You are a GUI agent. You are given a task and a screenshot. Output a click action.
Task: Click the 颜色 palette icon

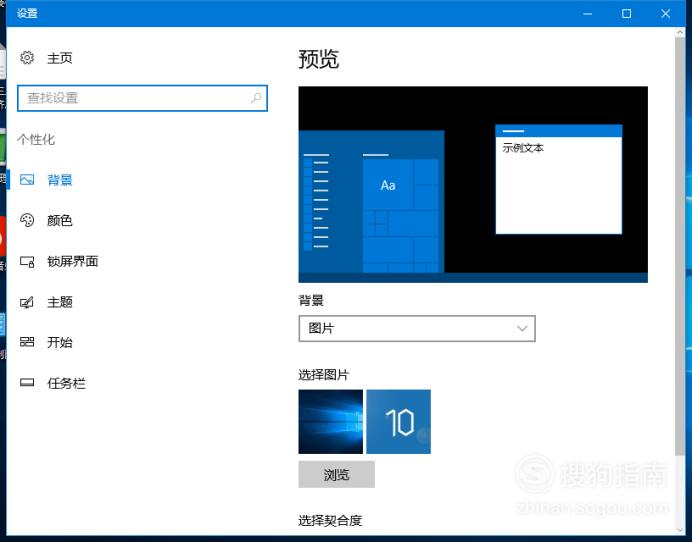(27, 220)
